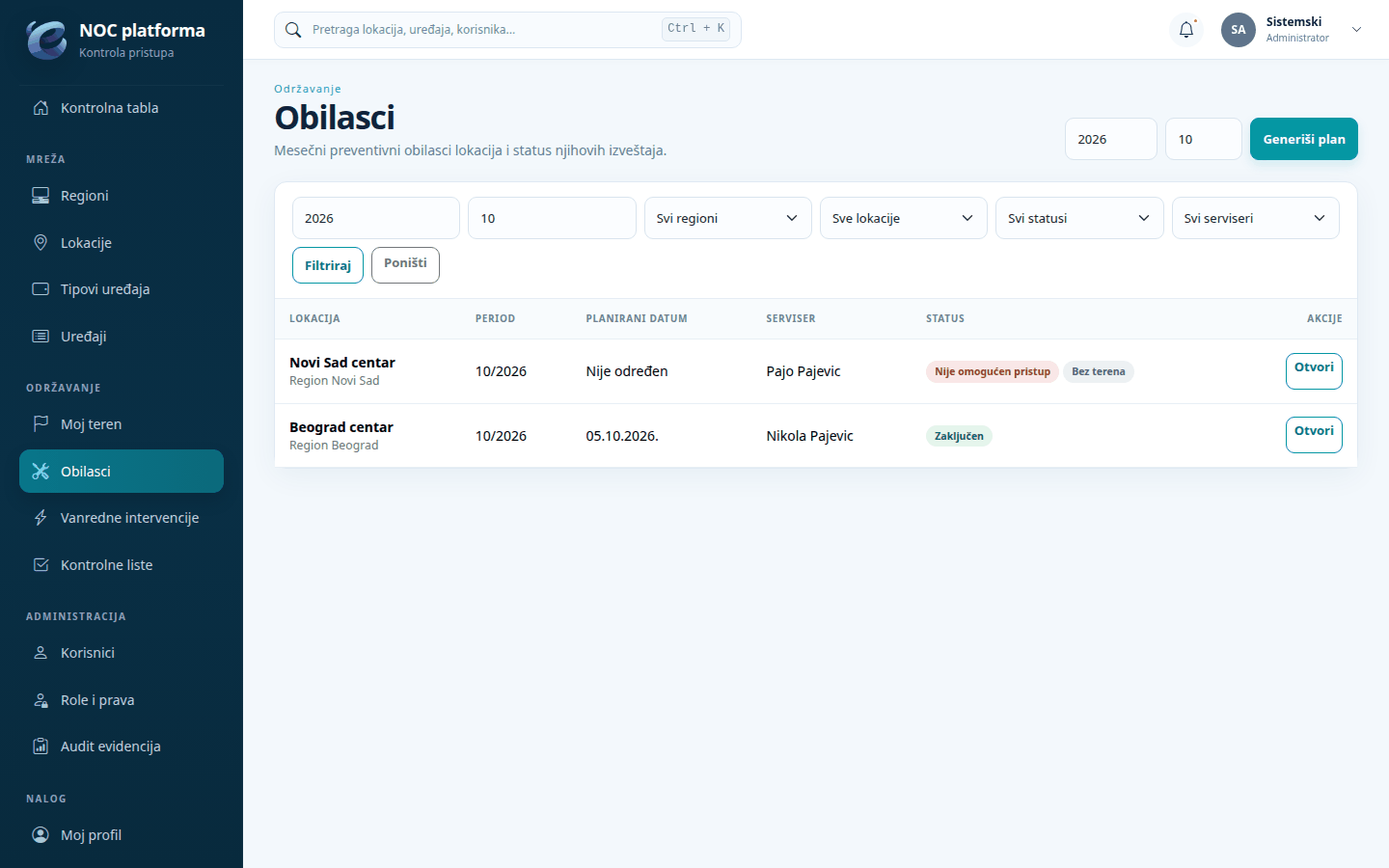Click the Role i prava icon

(41, 700)
